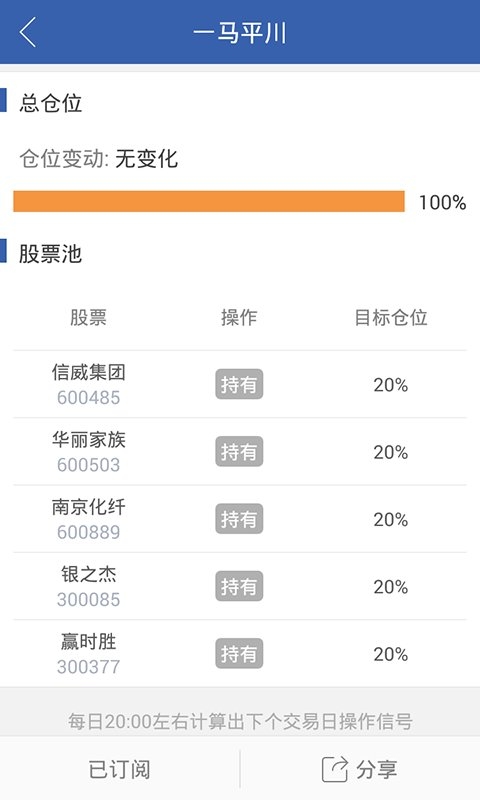480x800 pixels.
Task: Click the orange 100% position bar
Action: tap(209, 202)
